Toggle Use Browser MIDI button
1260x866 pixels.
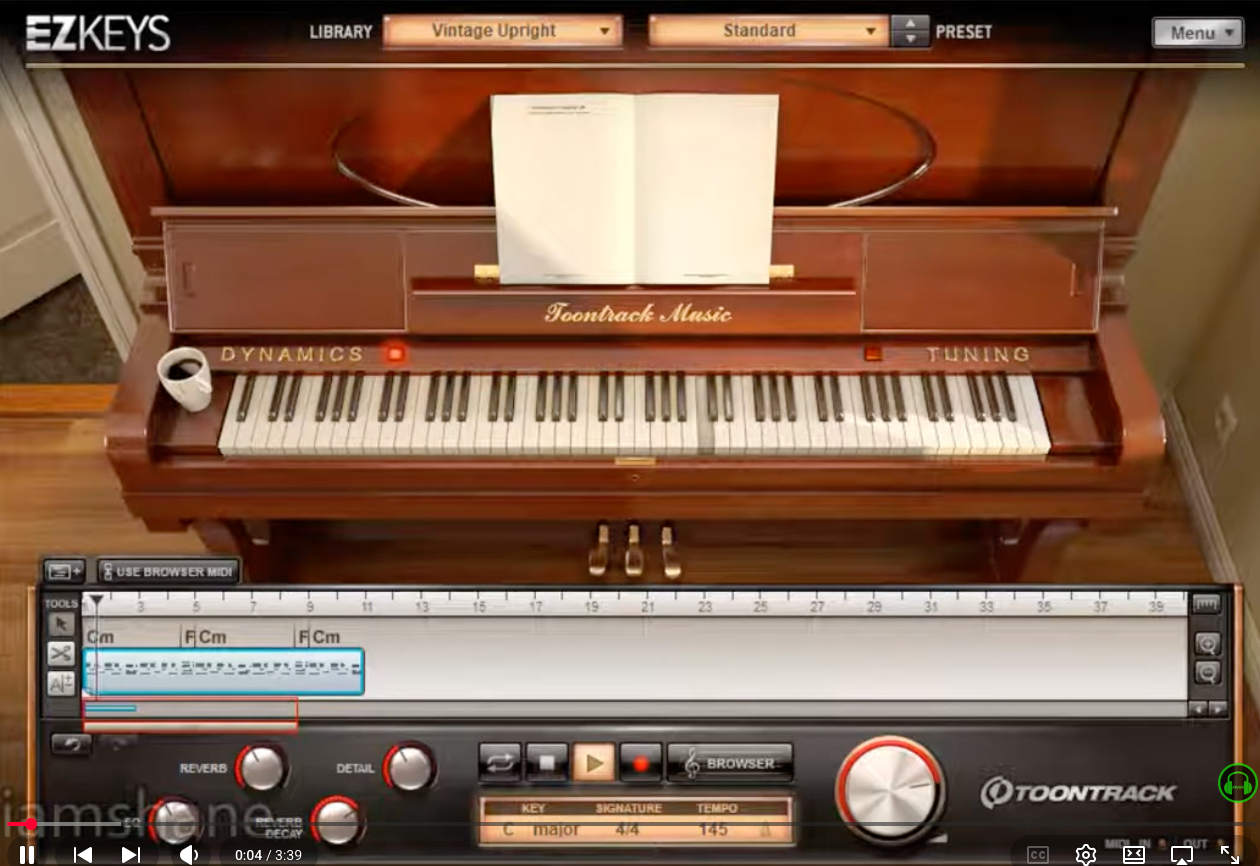tap(168, 572)
